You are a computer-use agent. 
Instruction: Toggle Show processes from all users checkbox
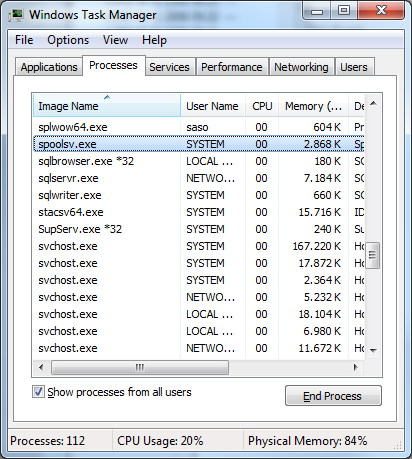point(38,392)
